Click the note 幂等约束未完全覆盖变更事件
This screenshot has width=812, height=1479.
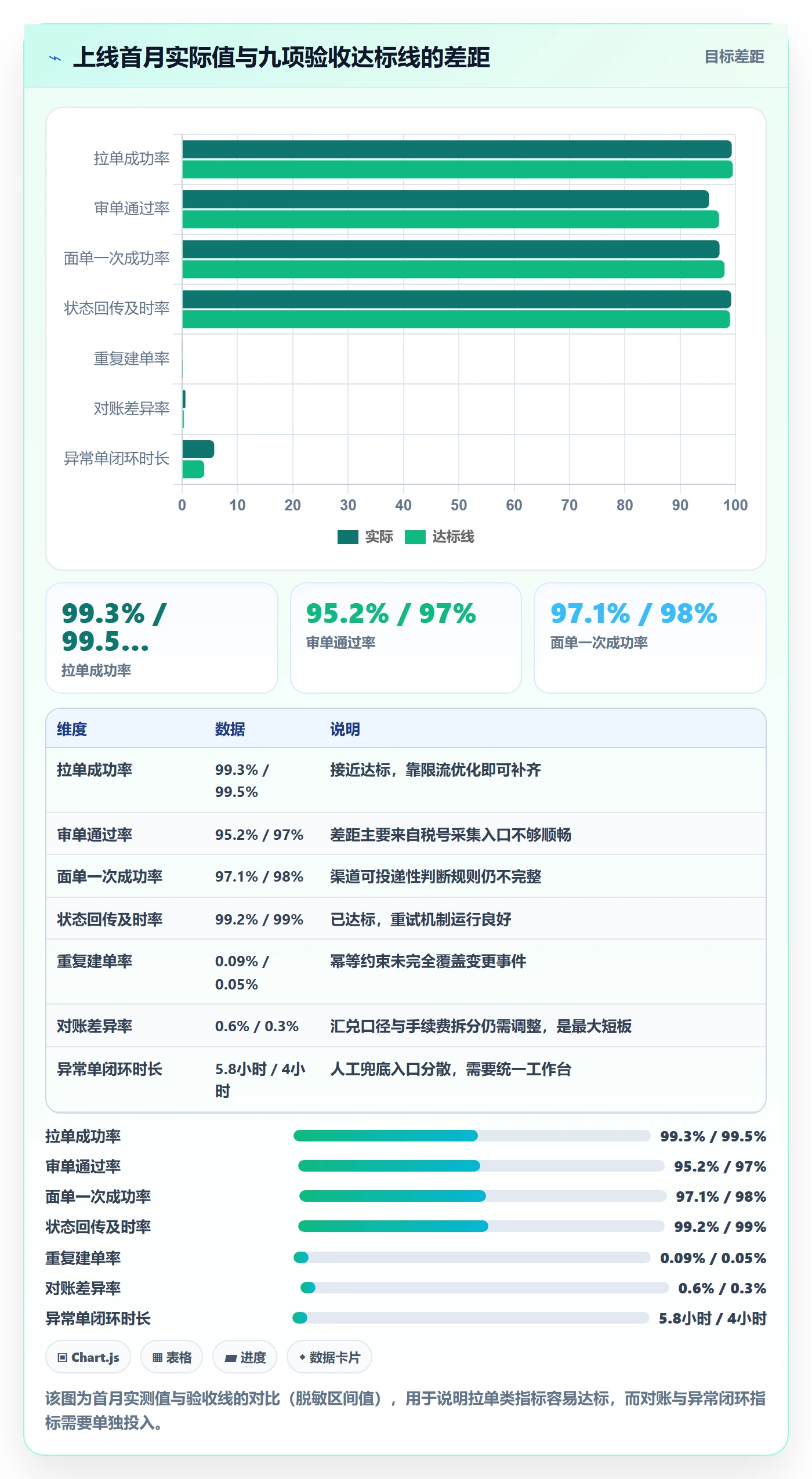pos(428,961)
